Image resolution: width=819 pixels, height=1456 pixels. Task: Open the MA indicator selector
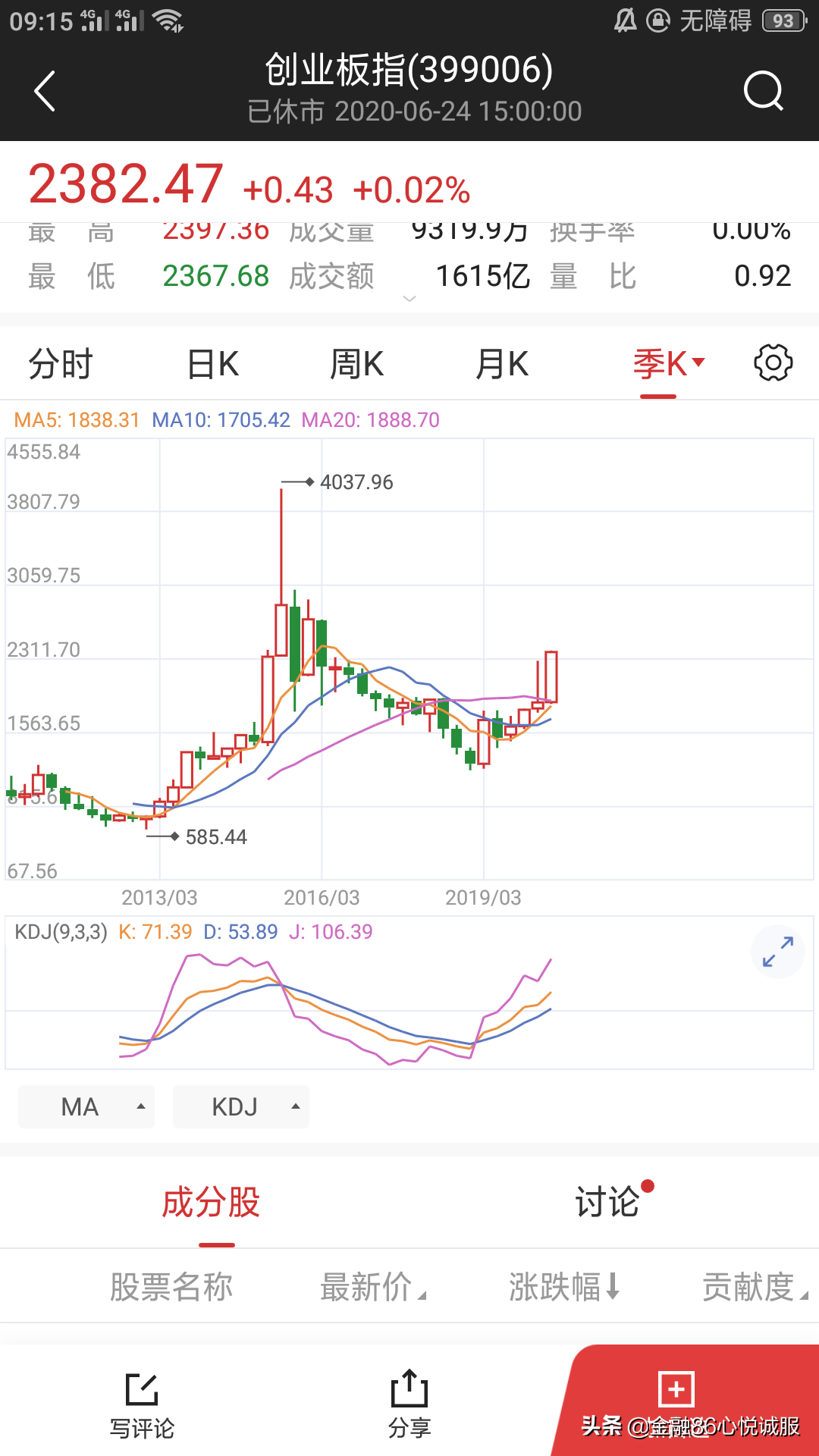pos(86,1106)
